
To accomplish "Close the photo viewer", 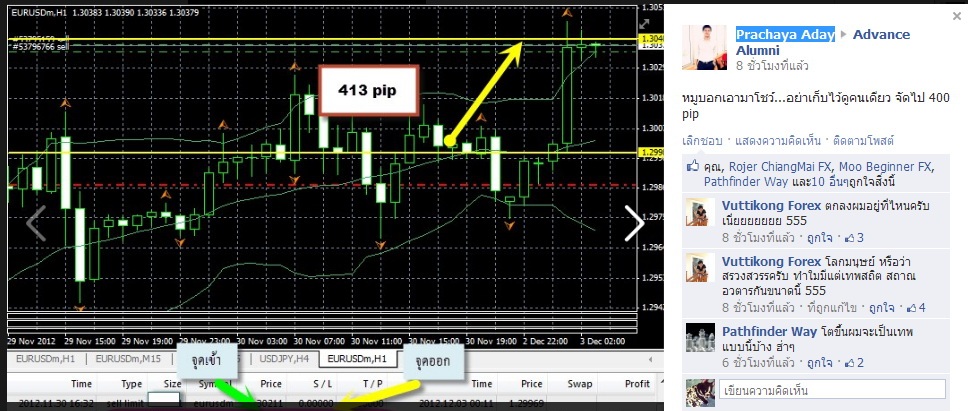I will 956,17.
